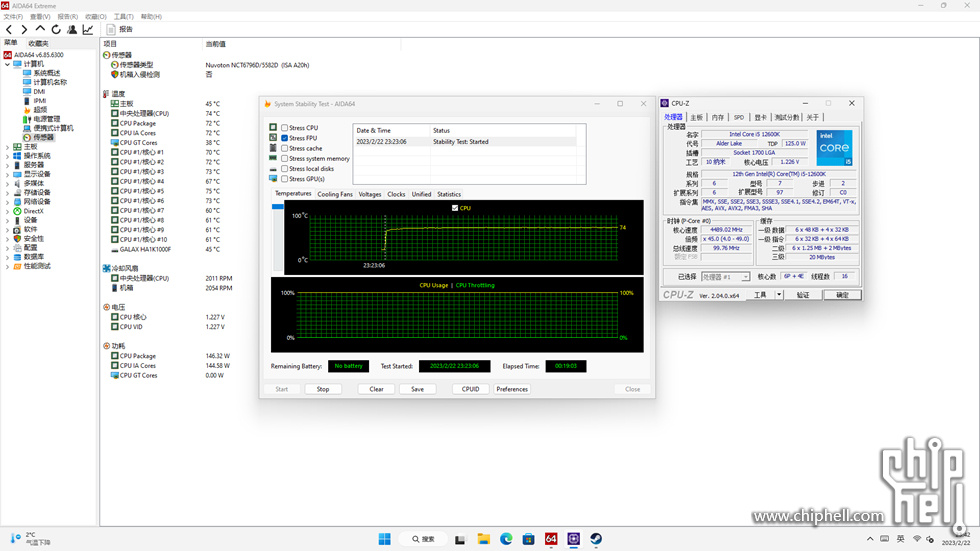Click the blue temperature graph scale bar
Screen dimensions: 980x551
tap(278, 207)
